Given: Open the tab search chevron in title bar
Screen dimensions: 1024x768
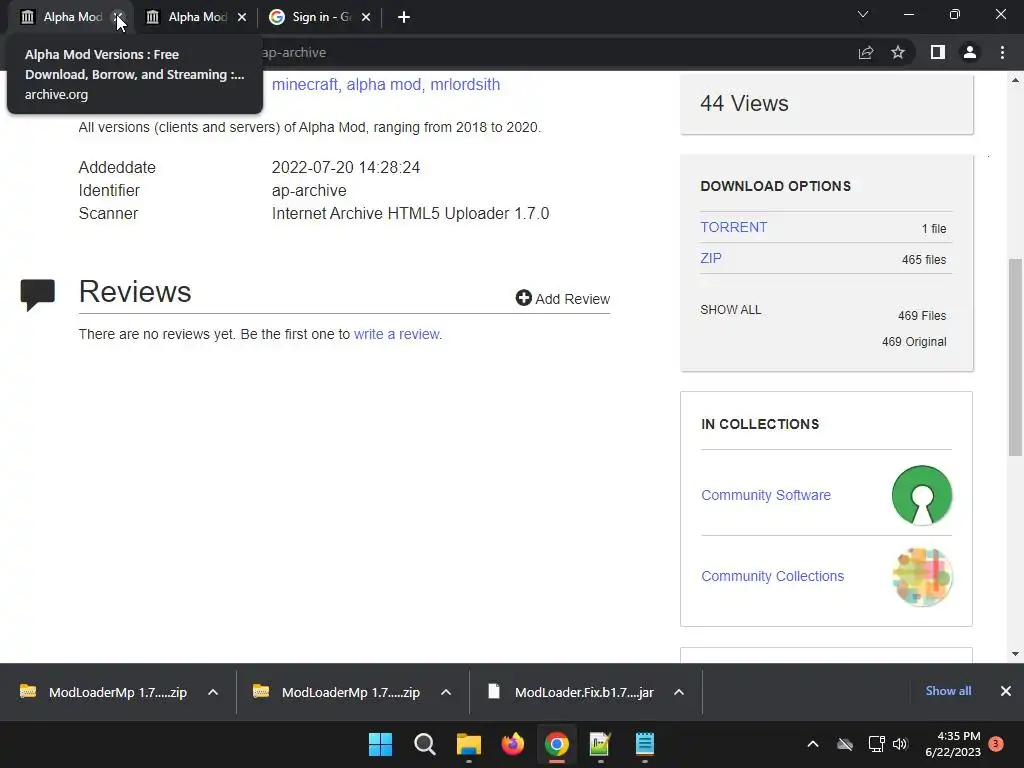Looking at the screenshot, I should [863, 14].
